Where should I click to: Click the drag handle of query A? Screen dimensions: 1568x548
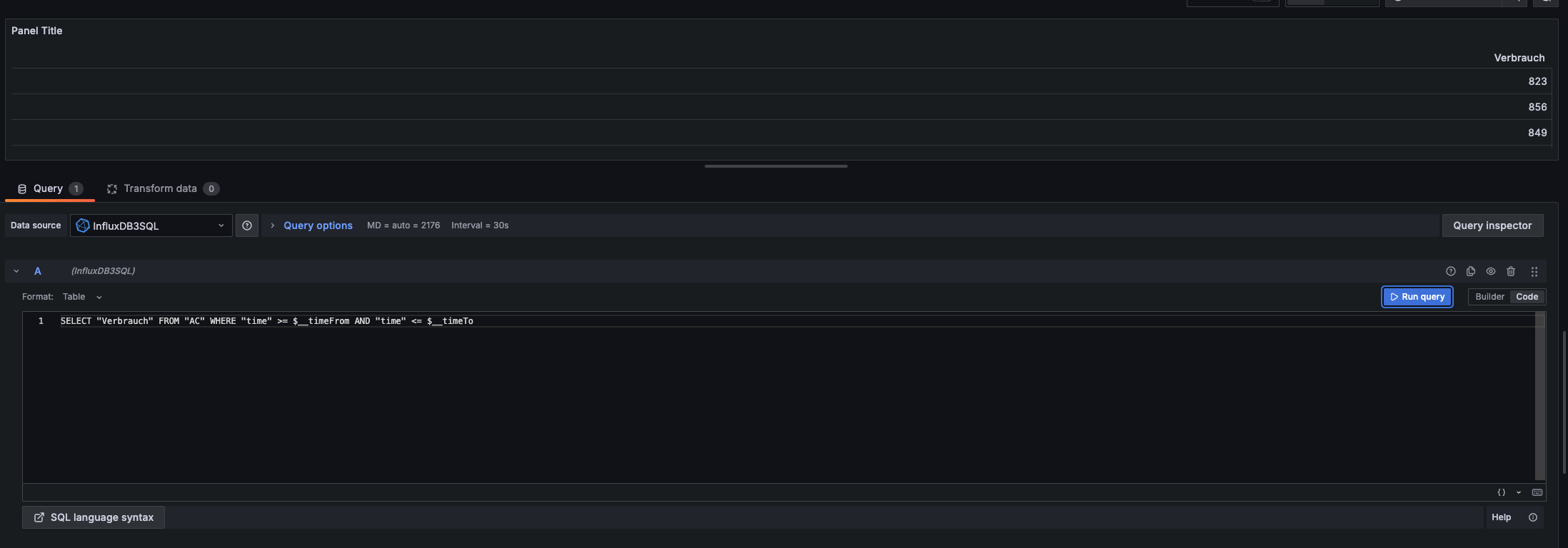pyautogui.click(x=1534, y=271)
